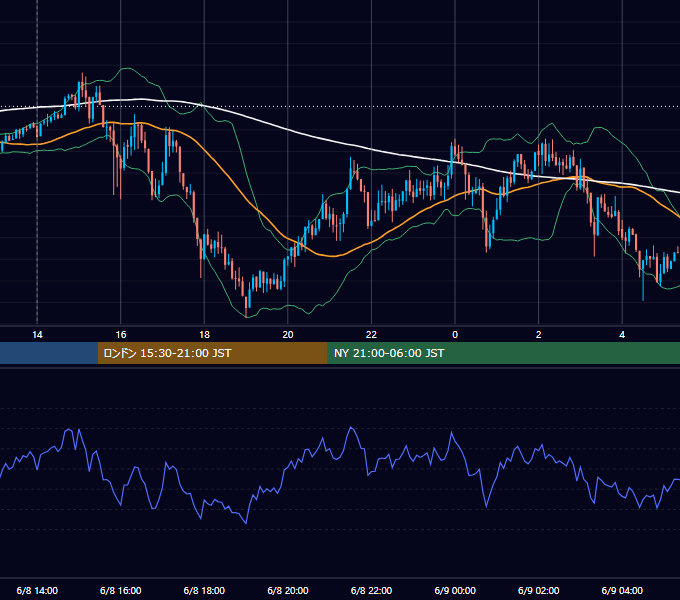Click the blue session bar before ロンドン
Viewport: 680px width, 600px height.
(x=49, y=353)
